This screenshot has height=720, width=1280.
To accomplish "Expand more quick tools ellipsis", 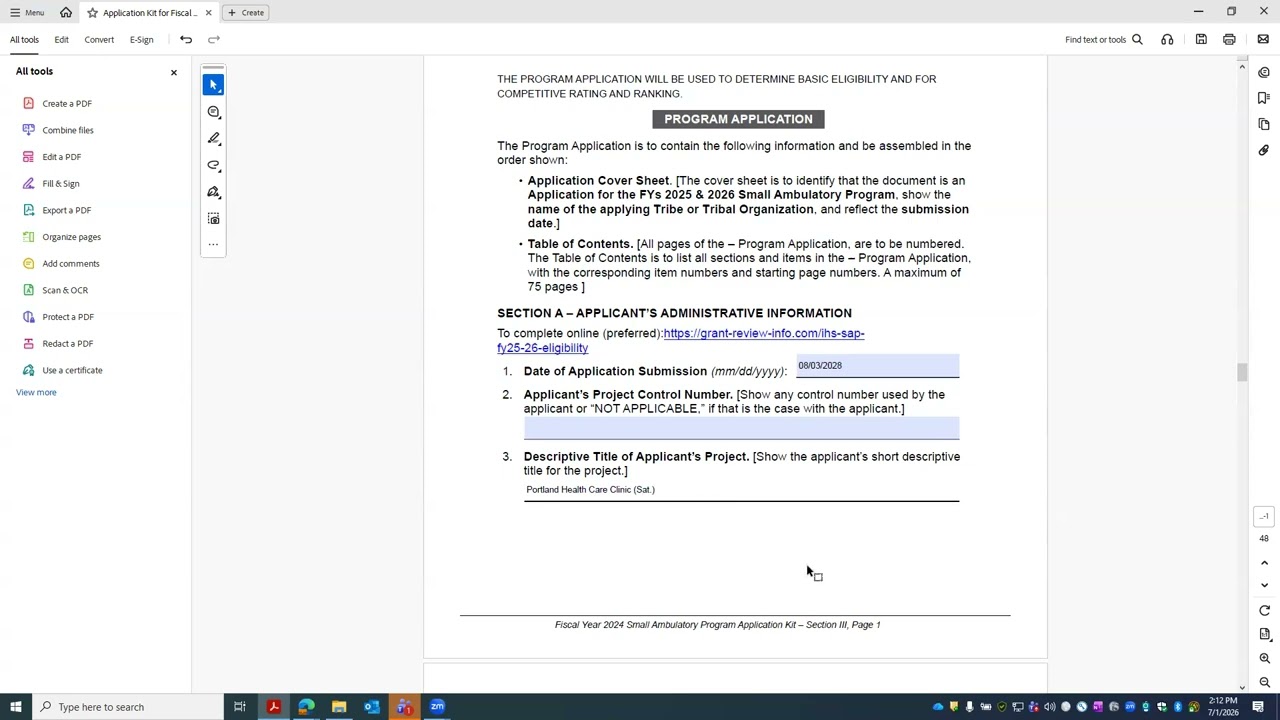I will [213, 244].
